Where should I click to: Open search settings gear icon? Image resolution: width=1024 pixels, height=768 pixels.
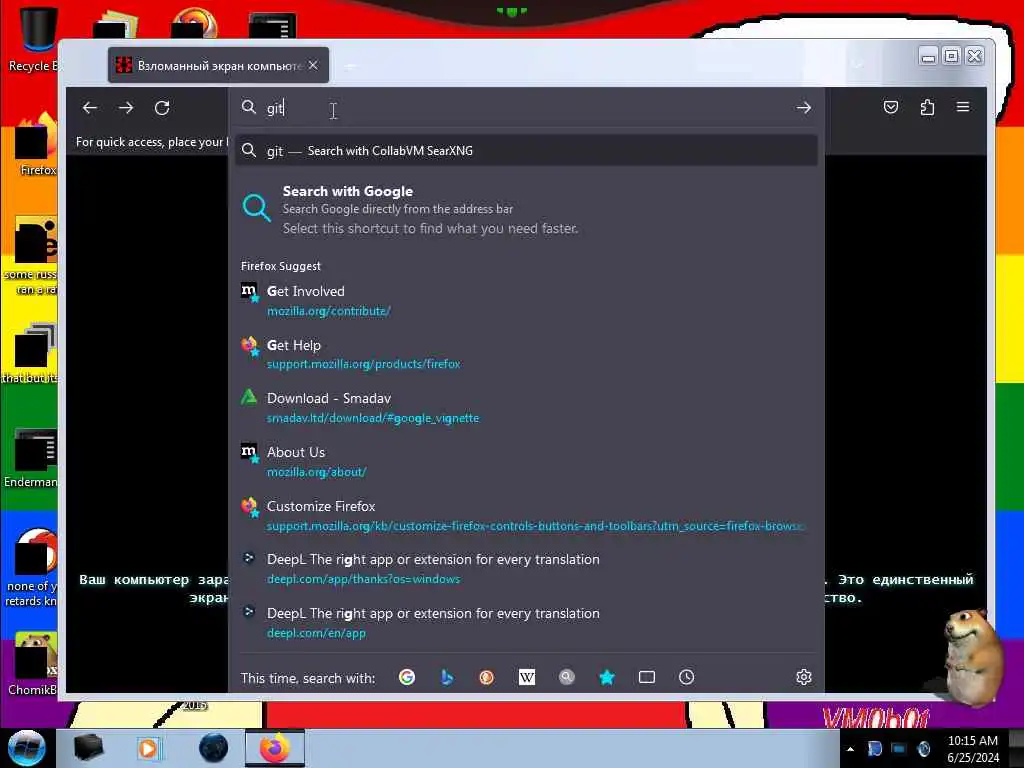804,677
